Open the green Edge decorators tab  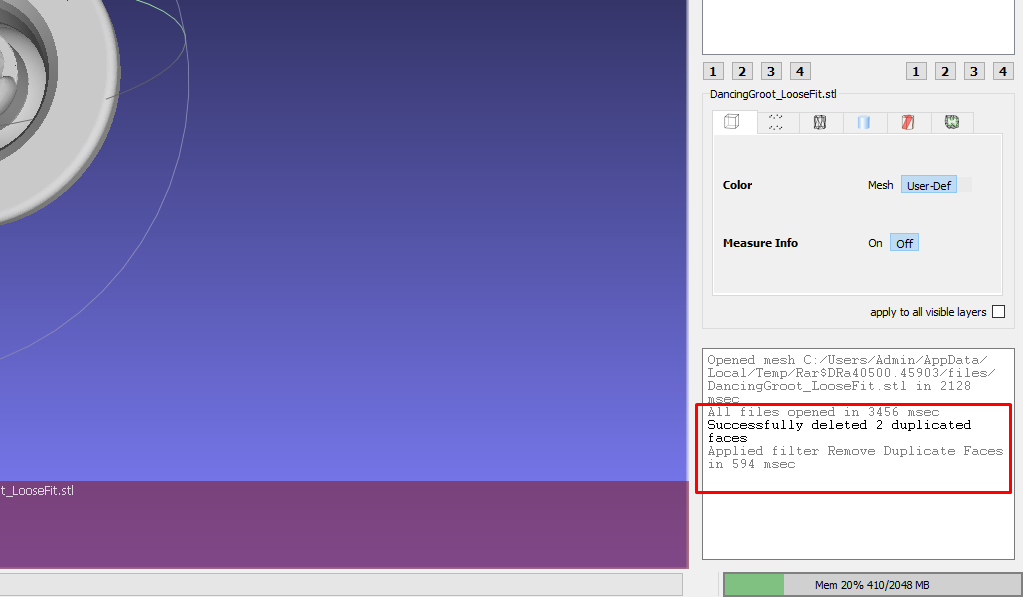pyautogui.click(x=951, y=122)
